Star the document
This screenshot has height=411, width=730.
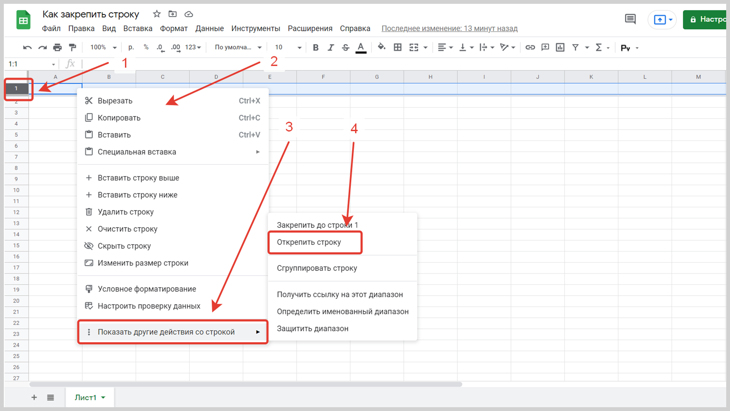(x=157, y=14)
